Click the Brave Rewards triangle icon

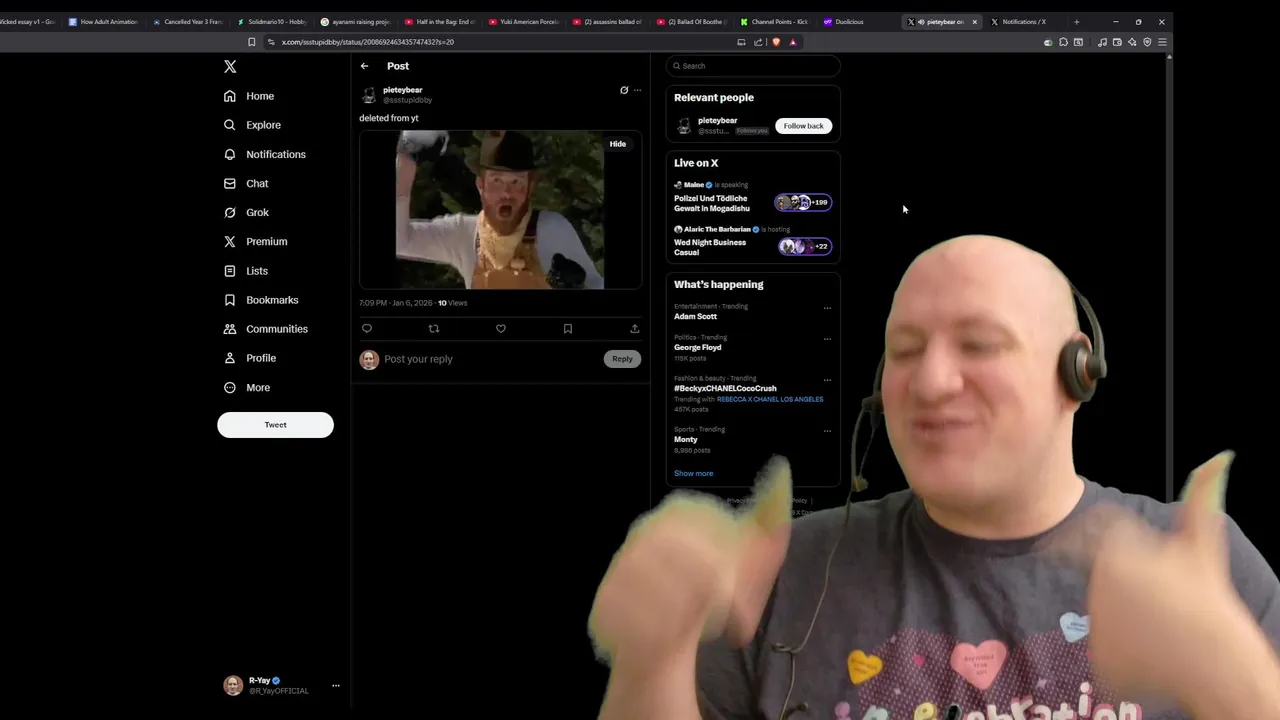[x=793, y=42]
